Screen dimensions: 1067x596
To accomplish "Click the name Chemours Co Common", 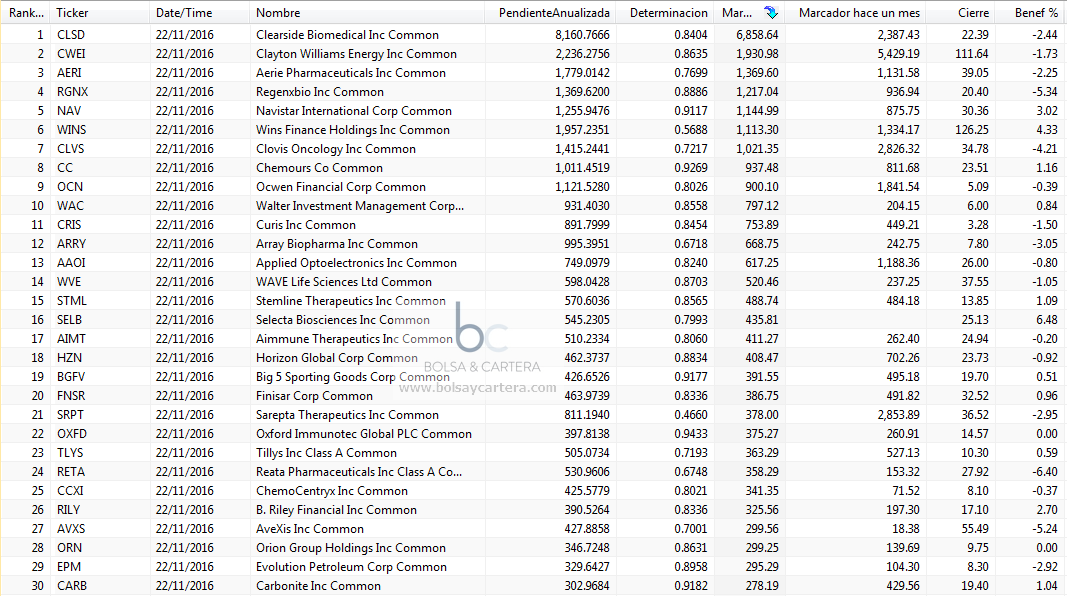I will pyautogui.click(x=319, y=168).
